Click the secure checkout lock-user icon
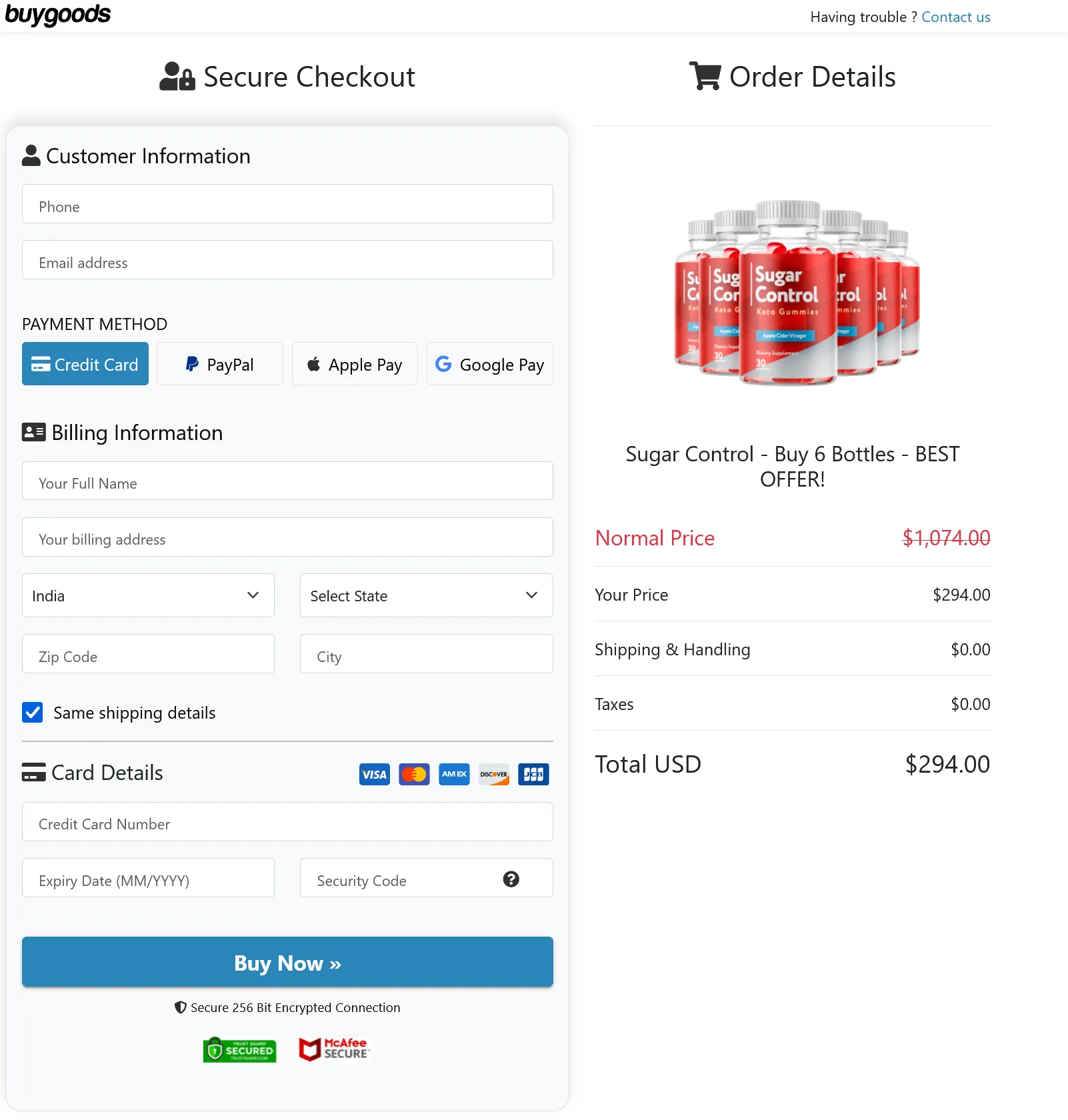The width and height of the screenshot is (1068, 1120). [177, 76]
